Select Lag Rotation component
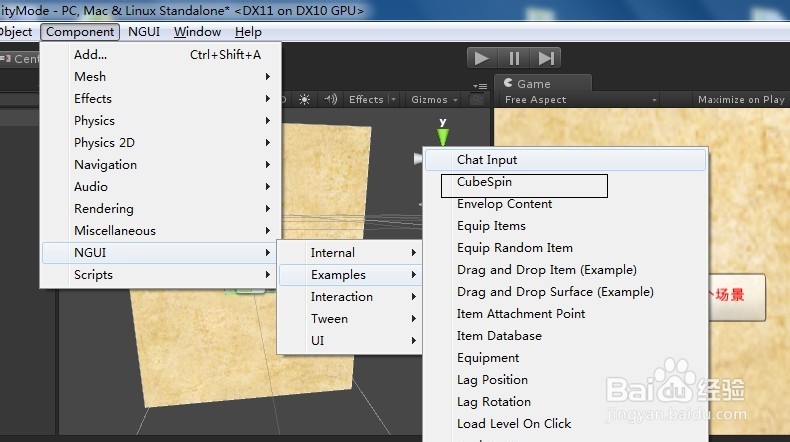 tap(565, 402)
